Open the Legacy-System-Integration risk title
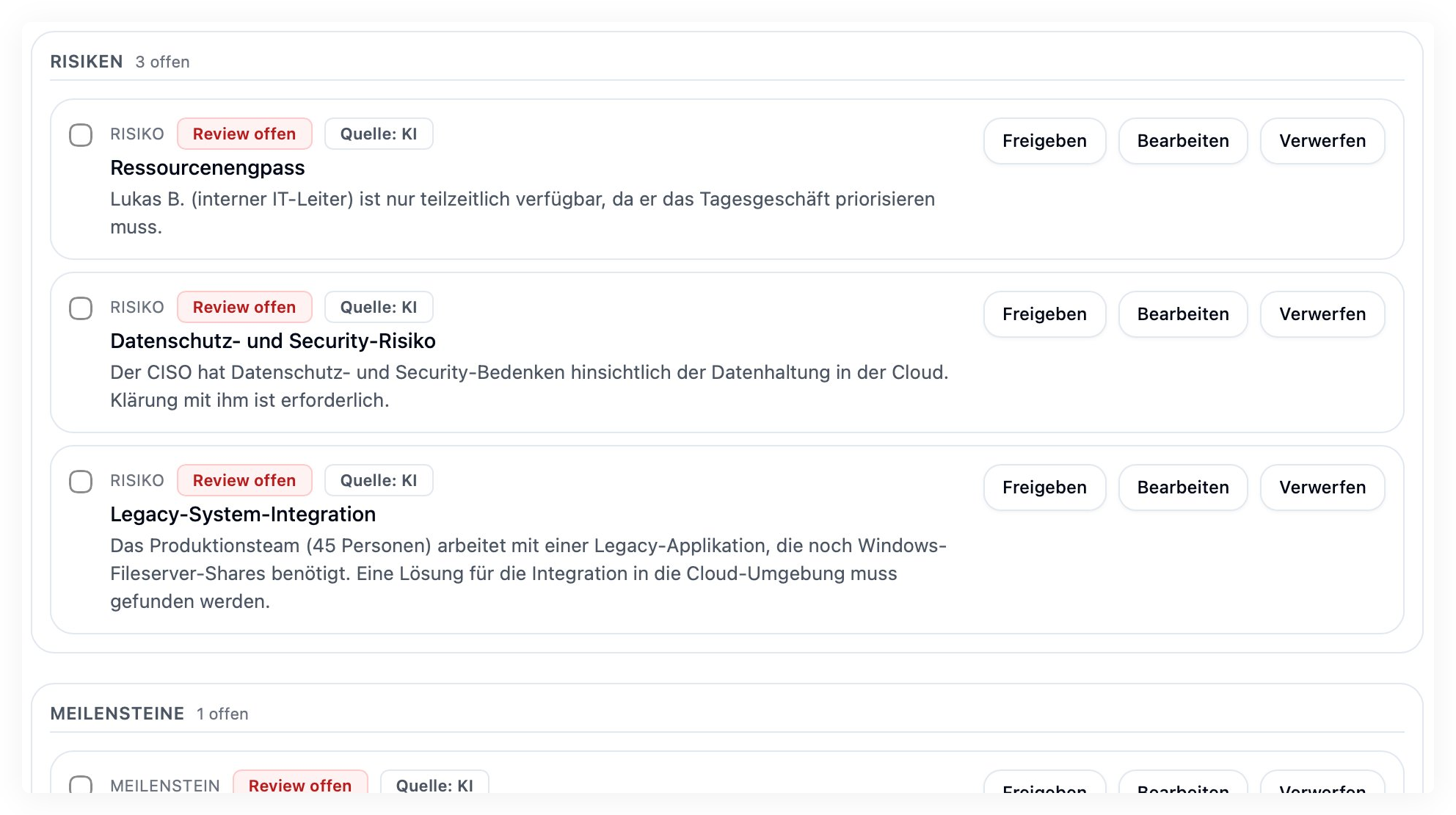This screenshot has width=1456, height=815. 243,515
